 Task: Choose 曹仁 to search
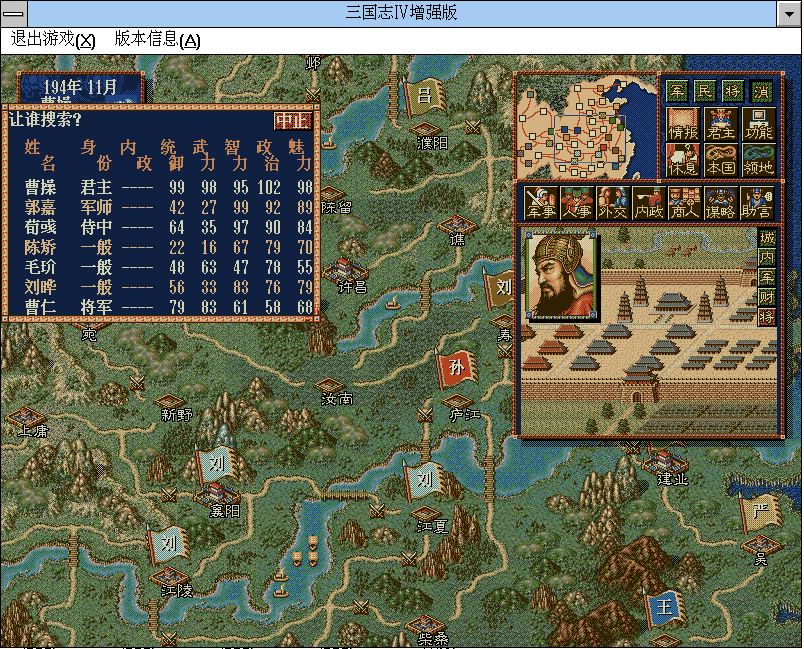[169, 307]
